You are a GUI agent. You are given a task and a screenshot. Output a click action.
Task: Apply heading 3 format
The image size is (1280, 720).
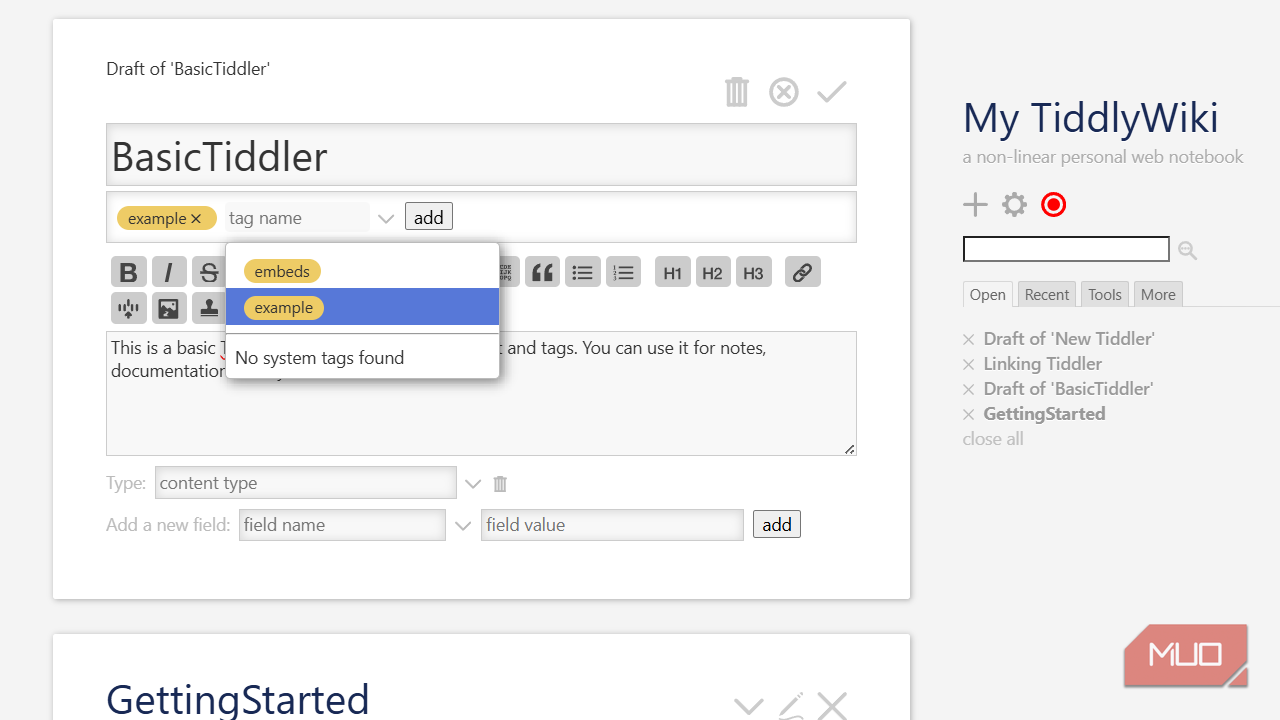754,272
